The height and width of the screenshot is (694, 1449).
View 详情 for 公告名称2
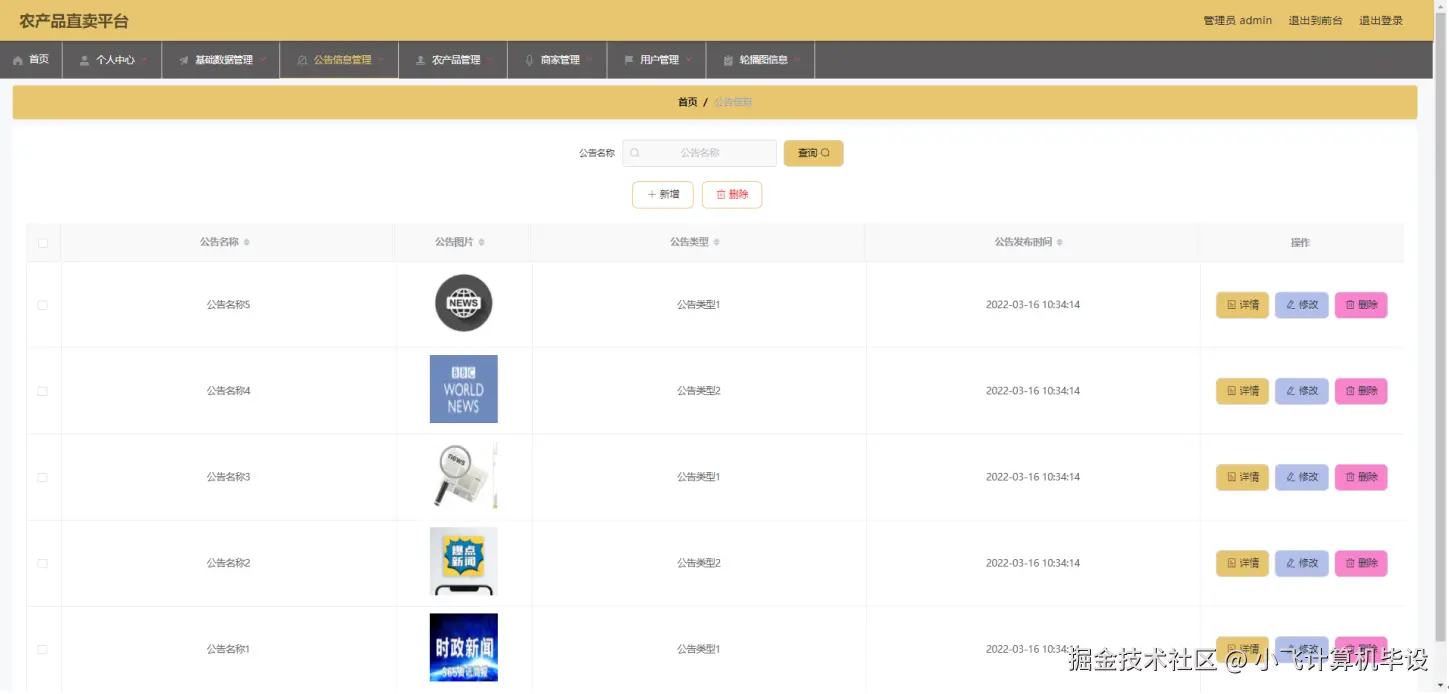(1242, 563)
